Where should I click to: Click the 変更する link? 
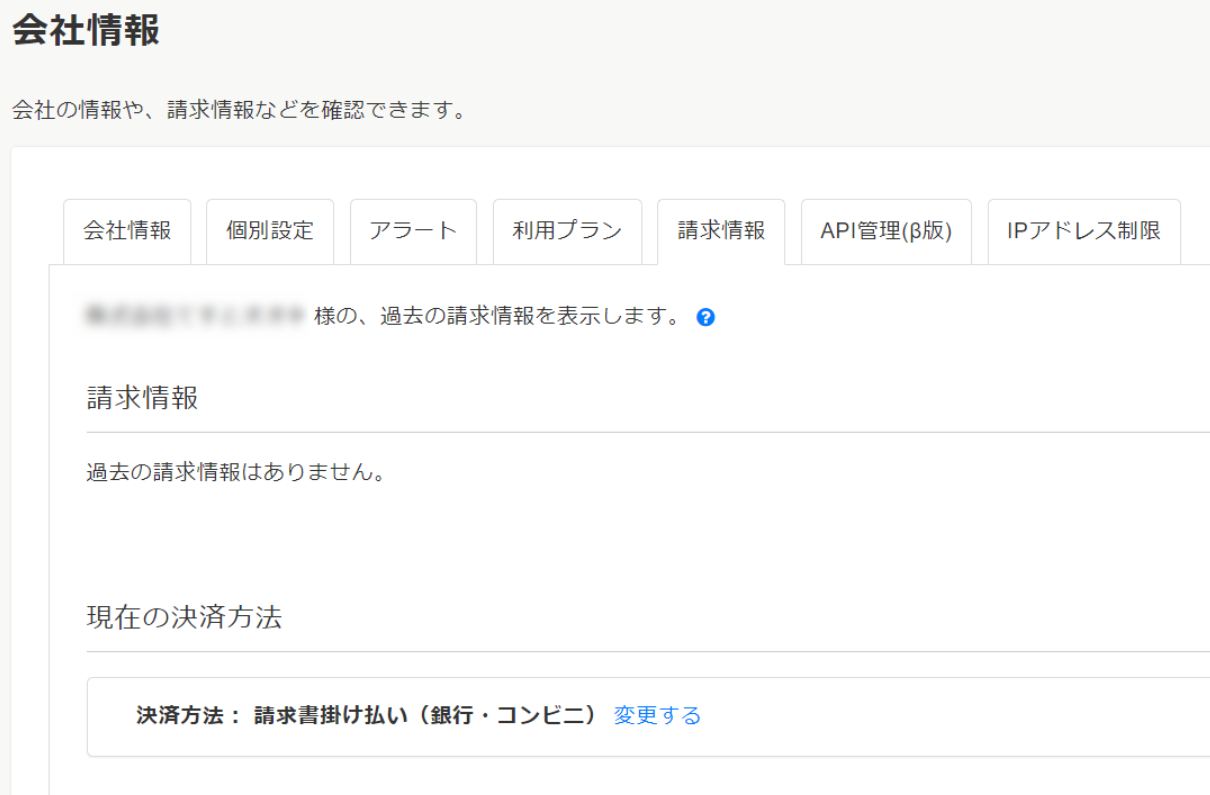point(657,716)
